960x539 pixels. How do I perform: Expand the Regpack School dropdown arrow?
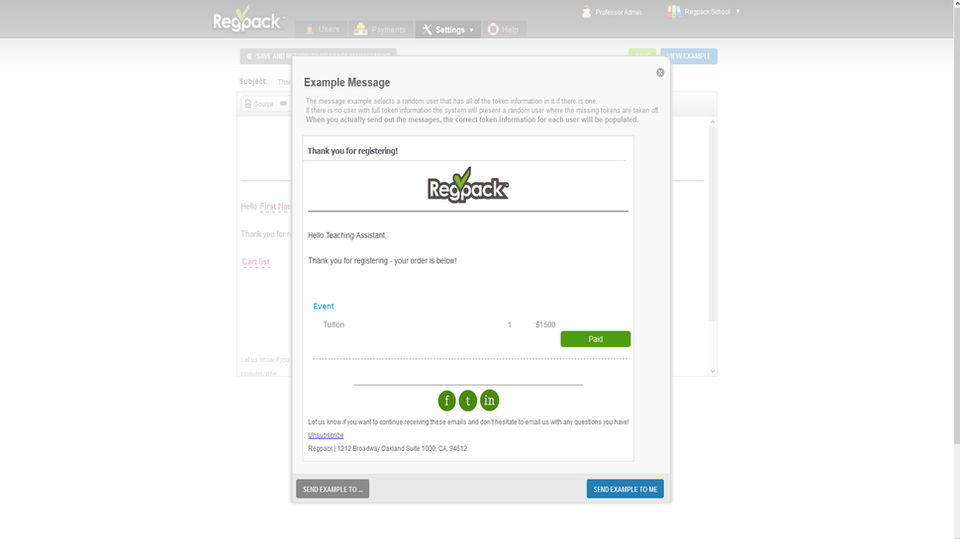738,12
